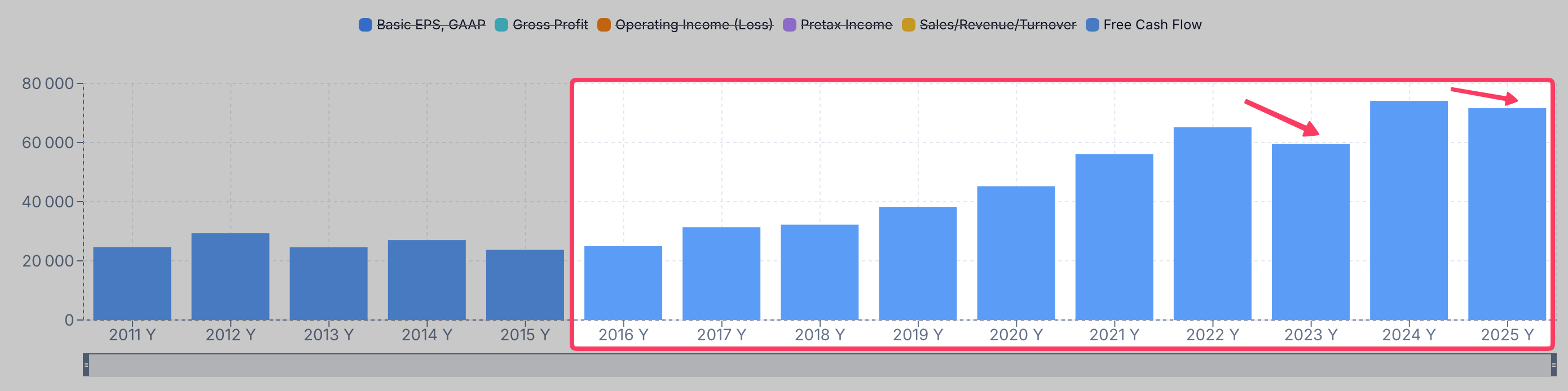Click the middle of the range slider track
This screenshot has height=391, width=1568.
point(820,365)
